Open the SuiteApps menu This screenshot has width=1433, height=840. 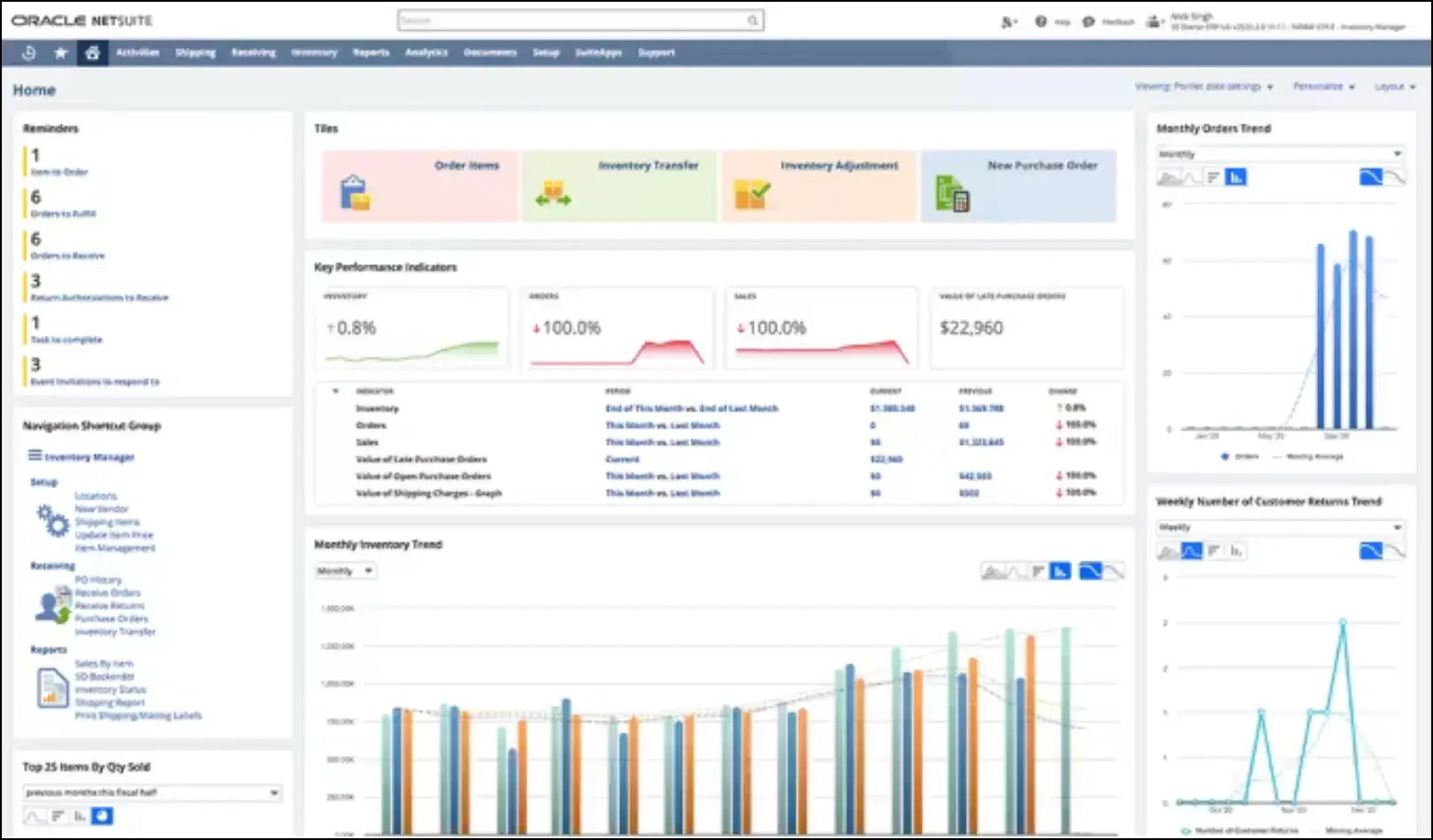click(599, 53)
